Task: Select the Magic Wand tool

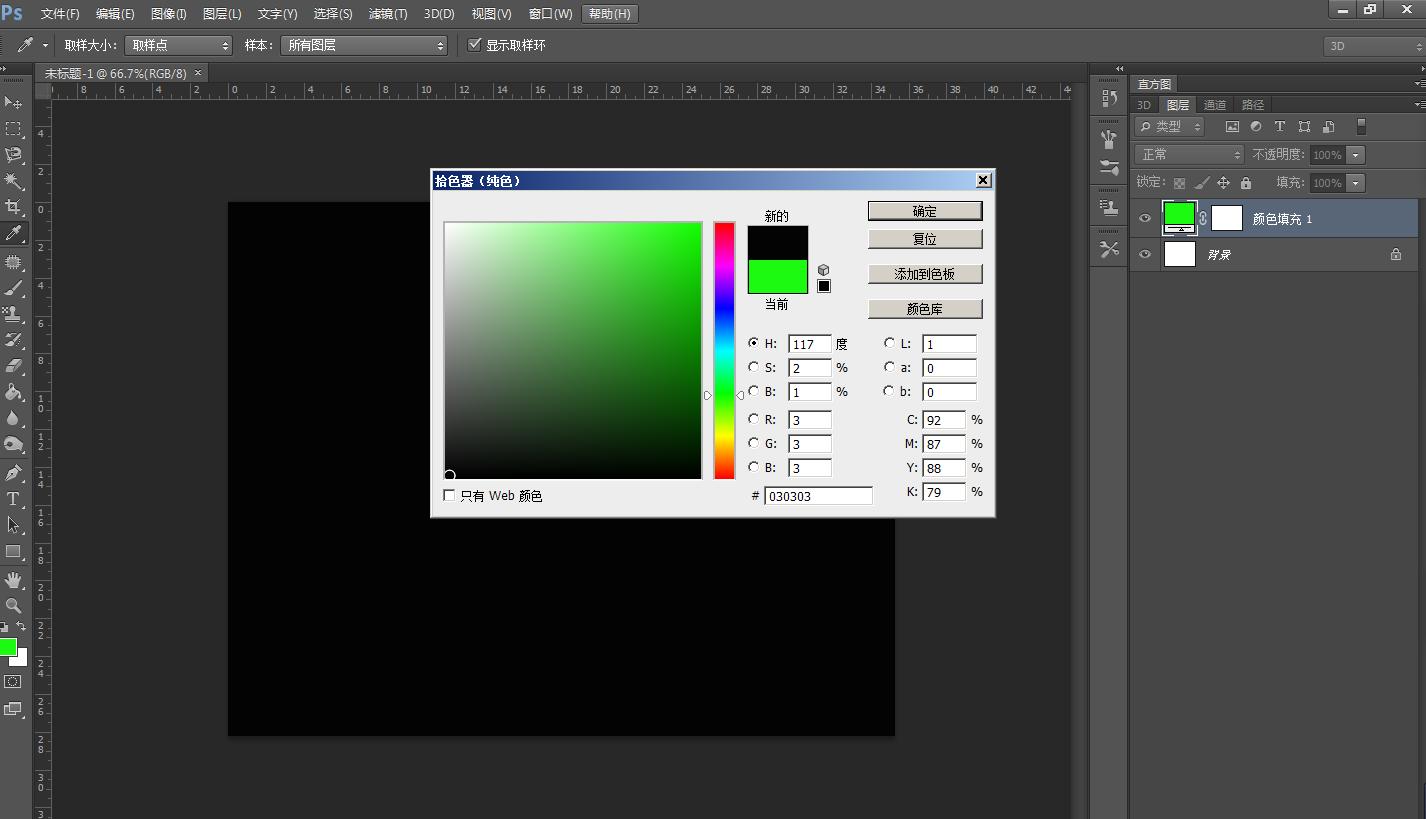Action: tap(13, 181)
